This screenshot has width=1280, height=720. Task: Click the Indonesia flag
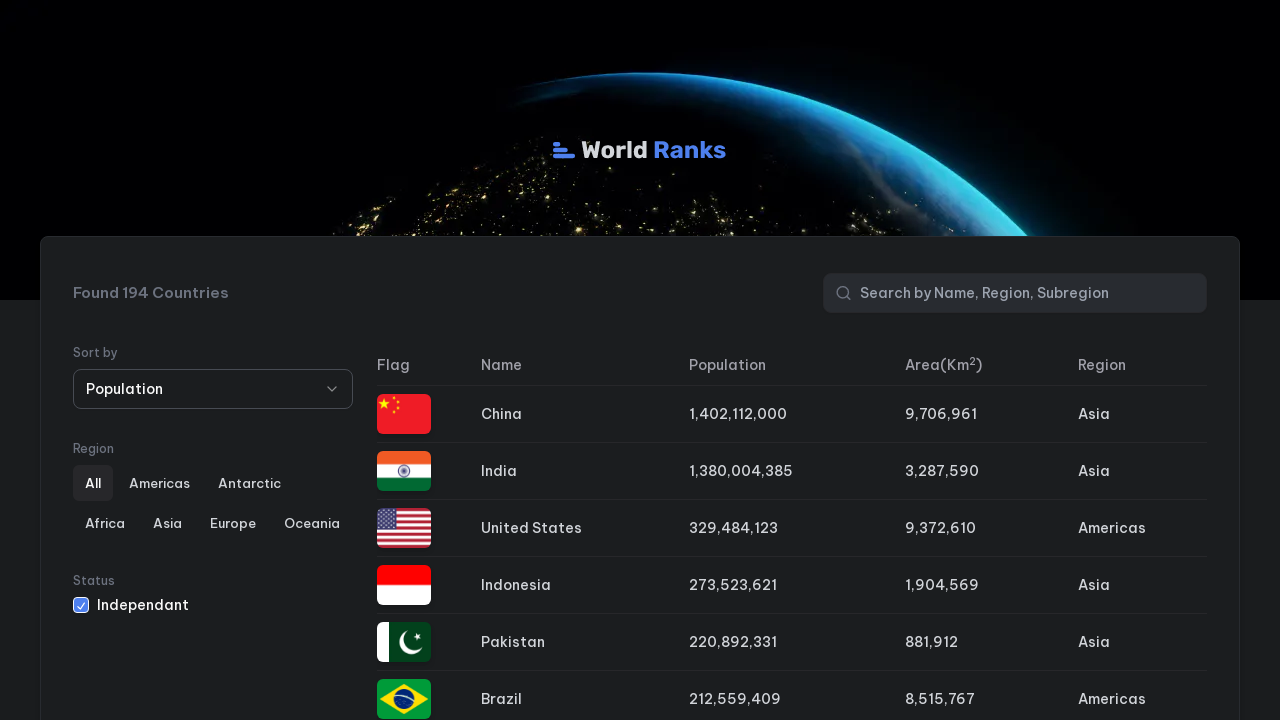(x=404, y=585)
